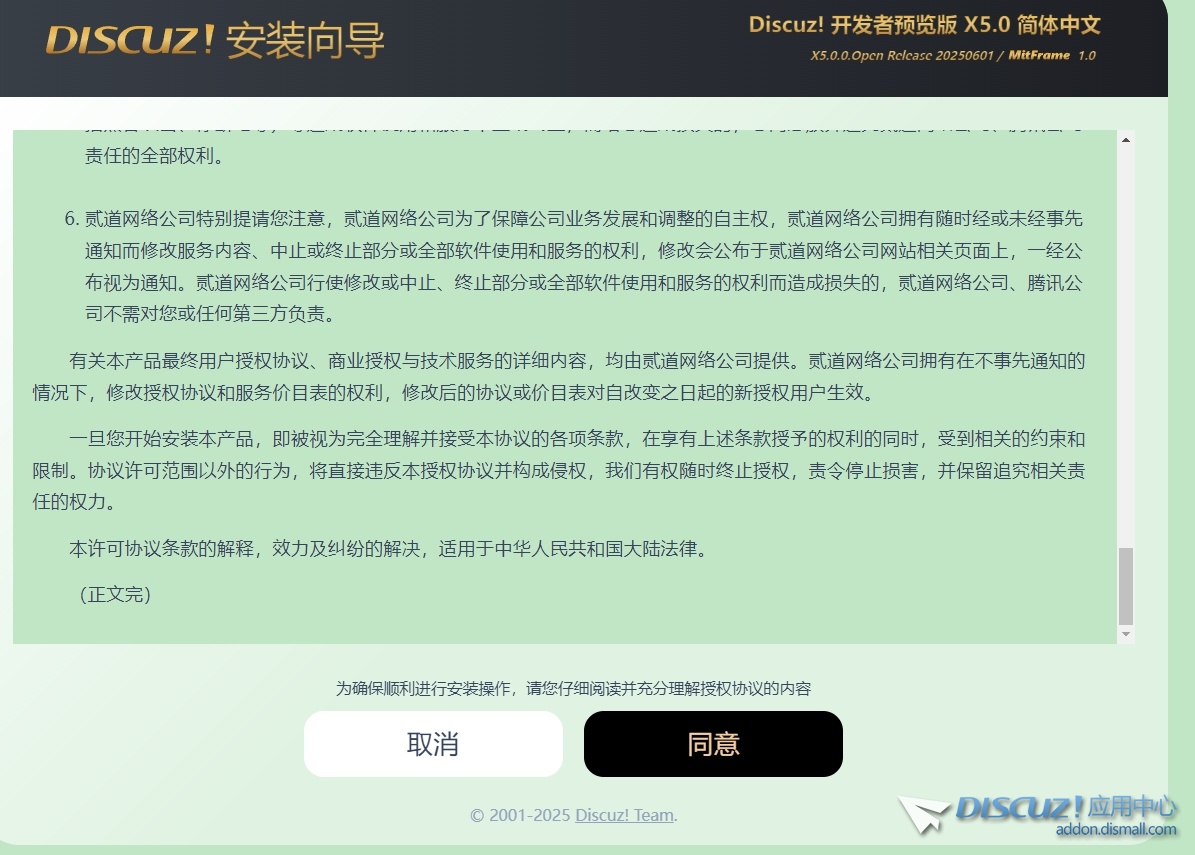The height and width of the screenshot is (855, 1195).
Task: Open the Discuz! Team footer link
Action: [x=624, y=815]
